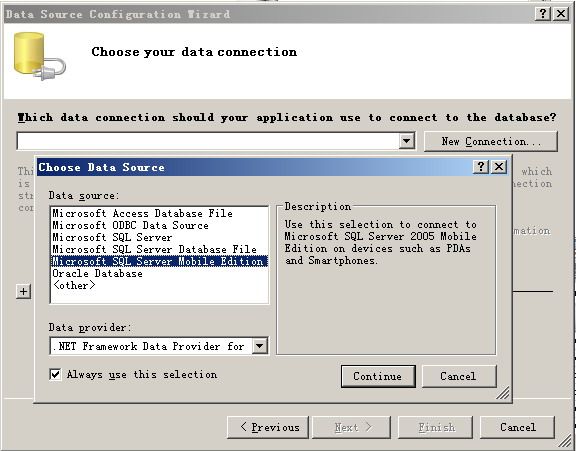Click Cancel in Choose Data Source dialog
Viewport: 576px width, 451px height.
pyautogui.click(x=459, y=376)
